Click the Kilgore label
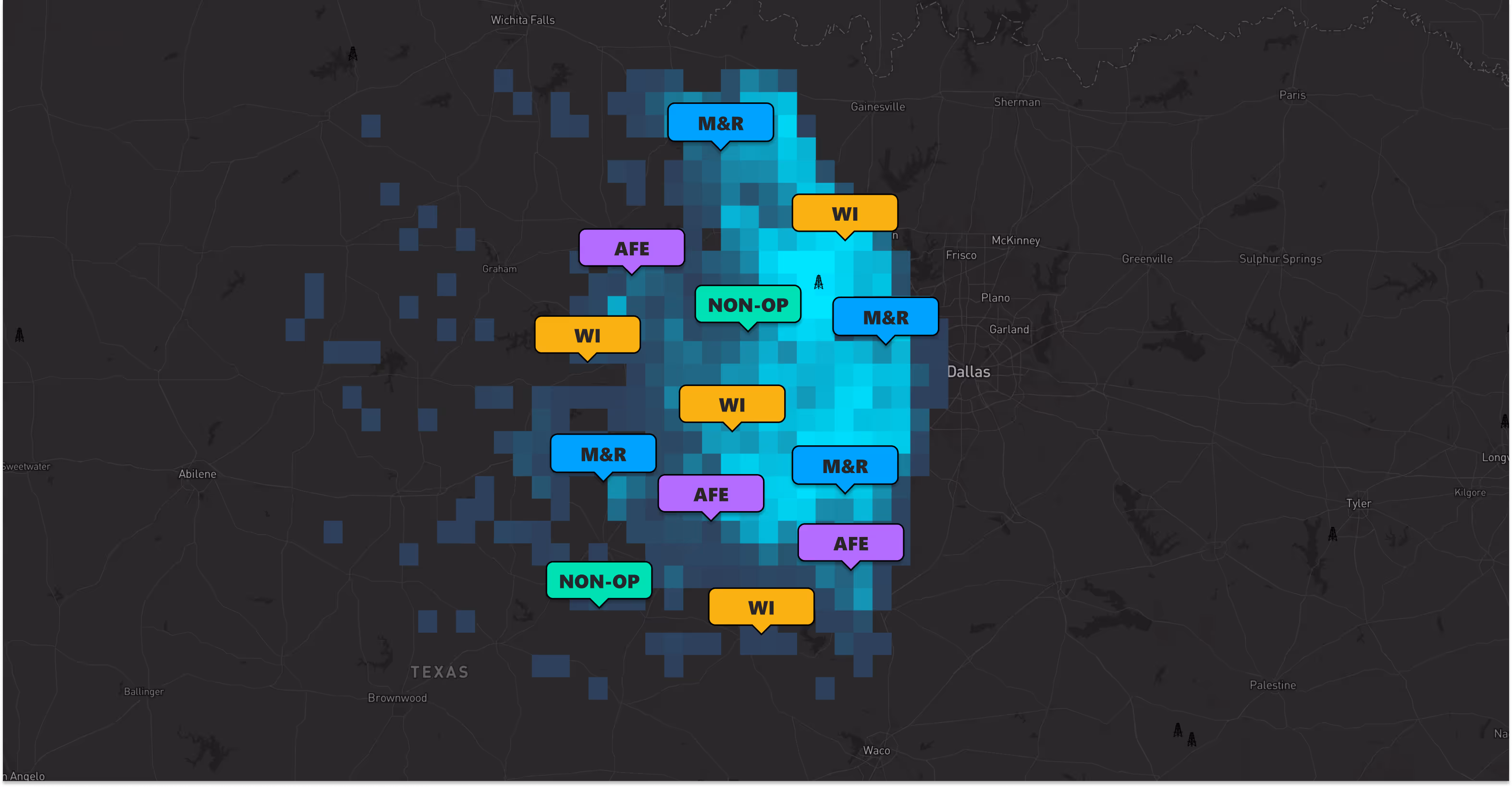The image size is (1512, 787). 1470,492
